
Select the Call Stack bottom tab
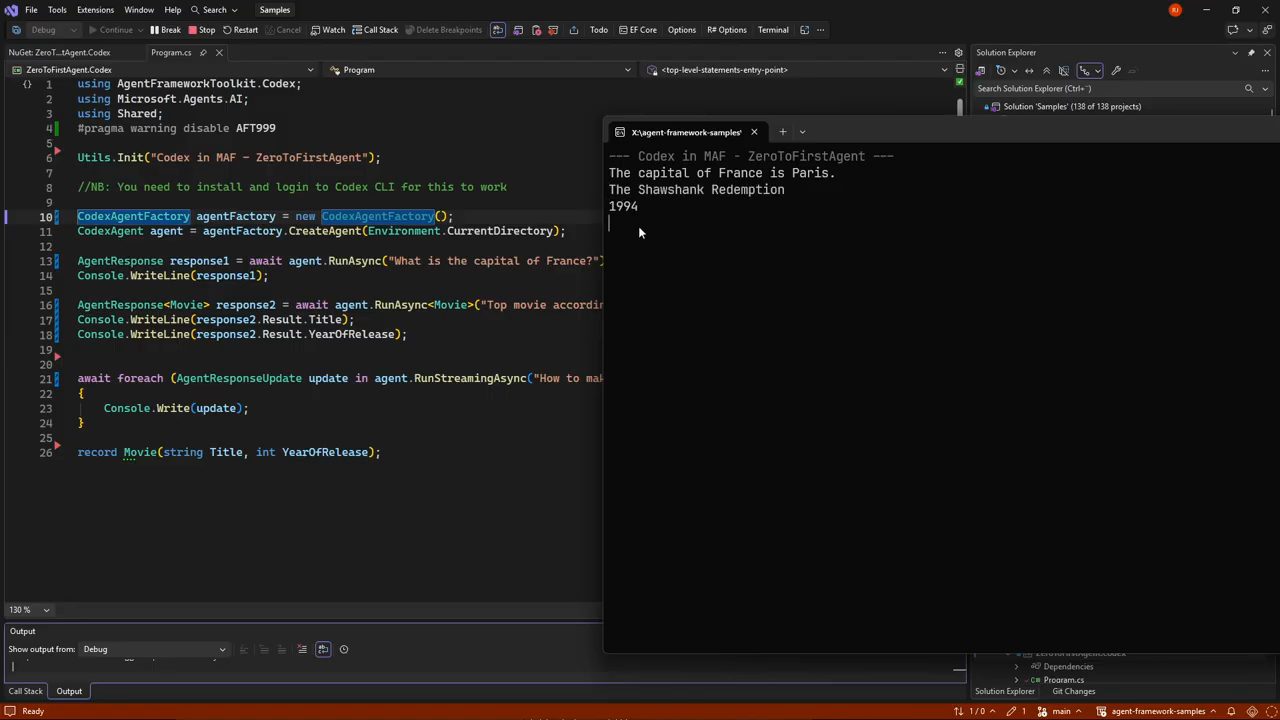click(x=26, y=691)
